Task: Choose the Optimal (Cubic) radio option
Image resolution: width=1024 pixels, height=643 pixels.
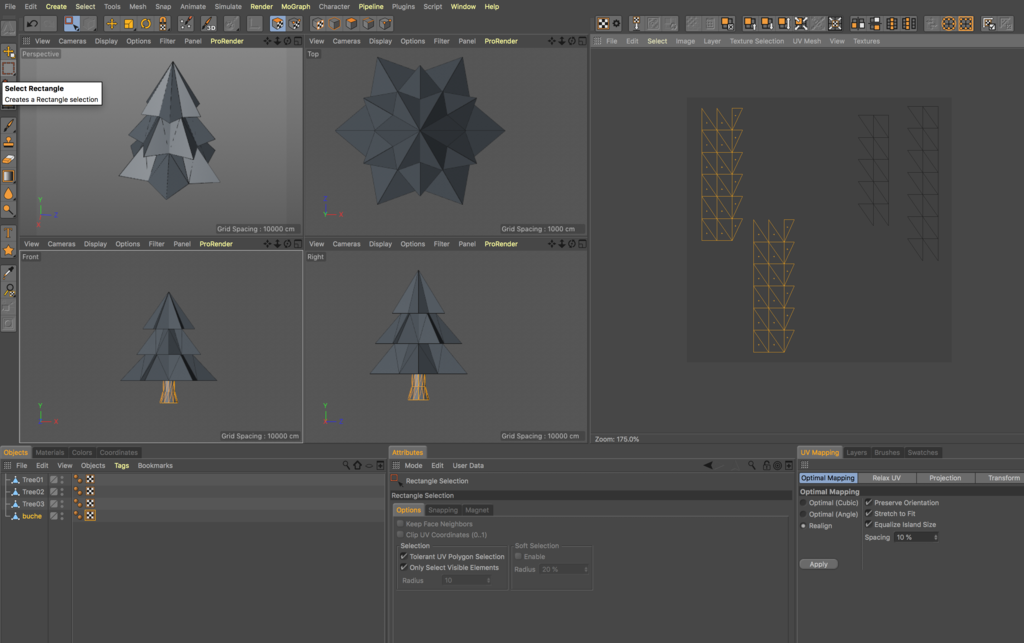Action: pos(803,503)
